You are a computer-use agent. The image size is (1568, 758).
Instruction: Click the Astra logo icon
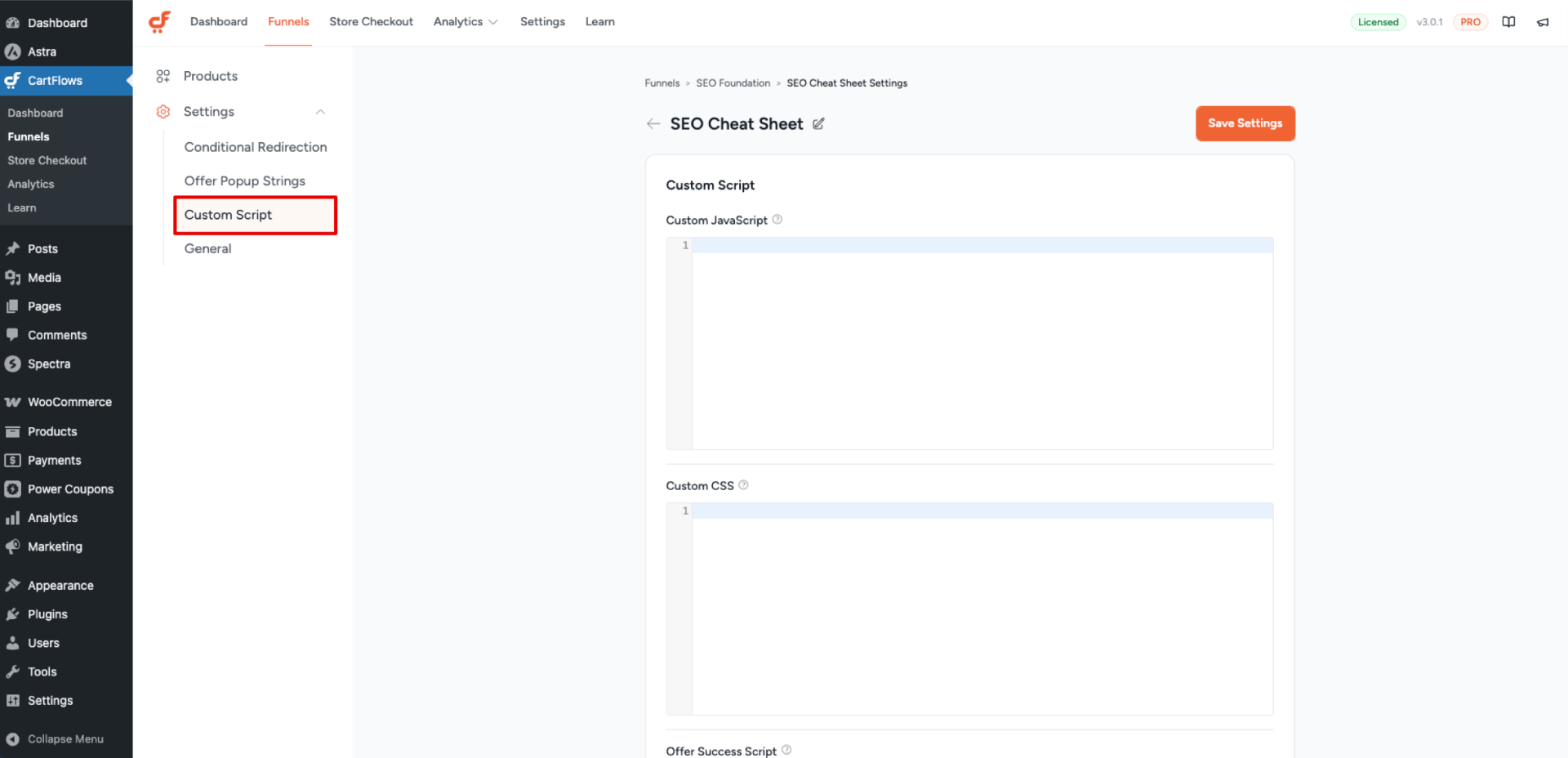pyautogui.click(x=12, y=51)
